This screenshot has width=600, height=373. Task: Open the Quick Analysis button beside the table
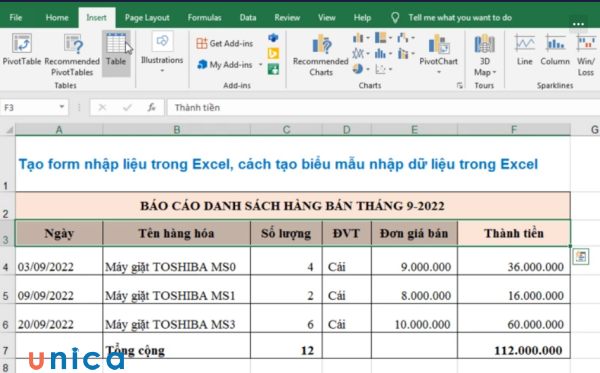[581, 256]
